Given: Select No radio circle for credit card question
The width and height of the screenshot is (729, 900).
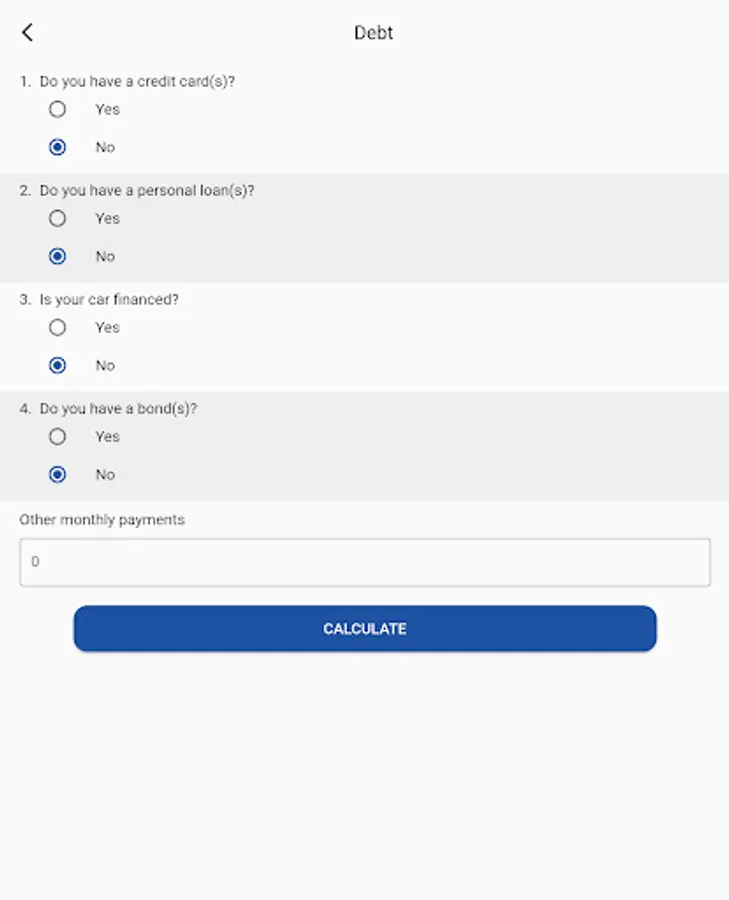Looking at the screenshot, I should click(x=58, y=147).
